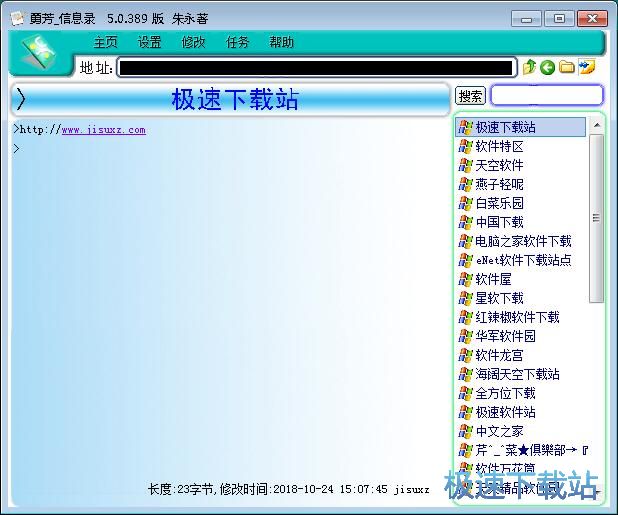
Task: Click the blue-arrow note icon at toolbar end
Action: (x=587, y=67)
